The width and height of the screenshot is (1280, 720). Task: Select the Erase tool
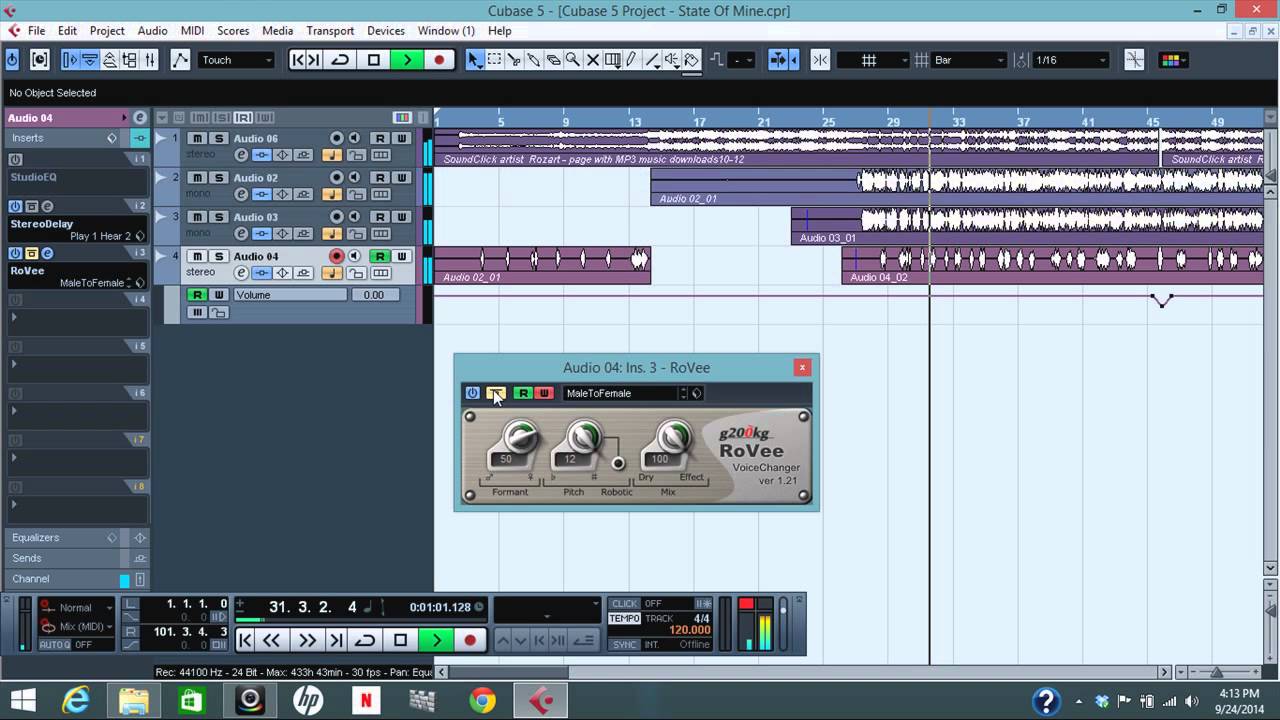coord(553,60)
